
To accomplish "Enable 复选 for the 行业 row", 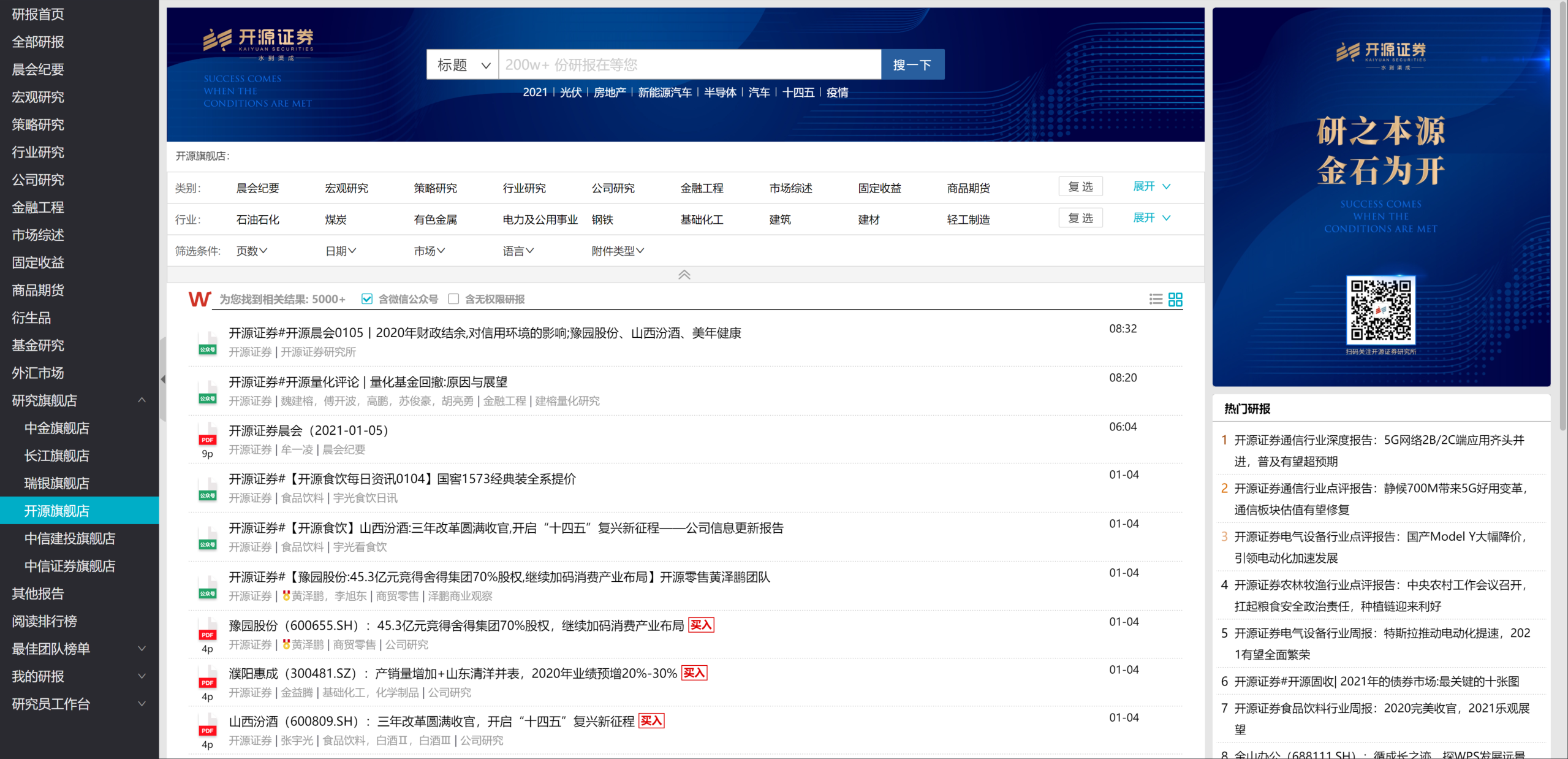I will [x=1080, y=218].
